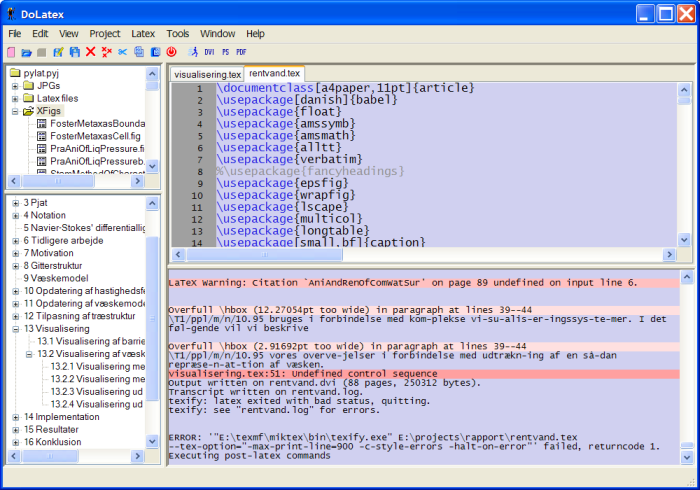Image resolution: width=700 pixels, height=490 pixels.
Task: Collapse the 13 Visualisering section
Action: 15,328
